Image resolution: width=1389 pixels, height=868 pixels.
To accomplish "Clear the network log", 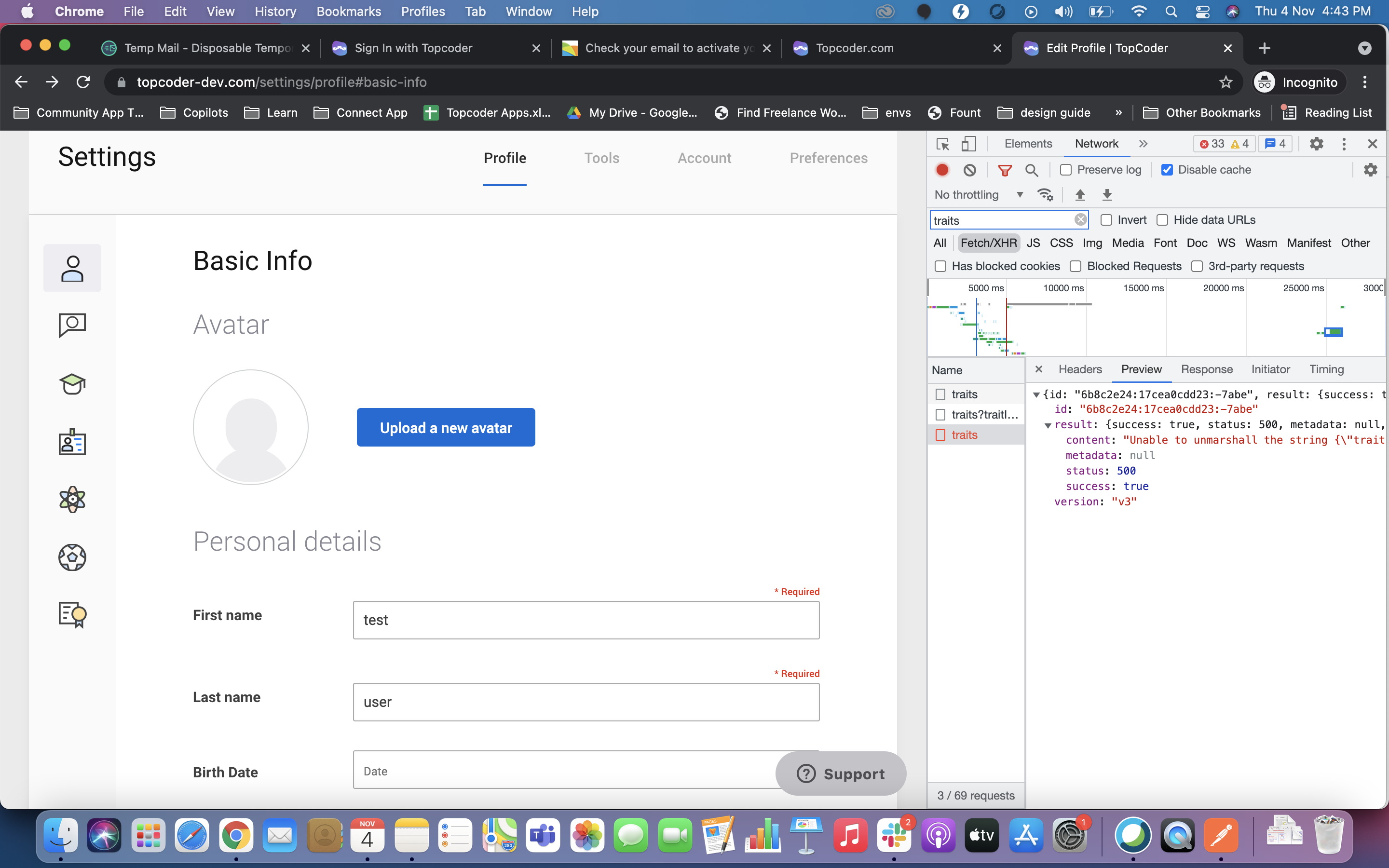I will click(x=970, y=170).
